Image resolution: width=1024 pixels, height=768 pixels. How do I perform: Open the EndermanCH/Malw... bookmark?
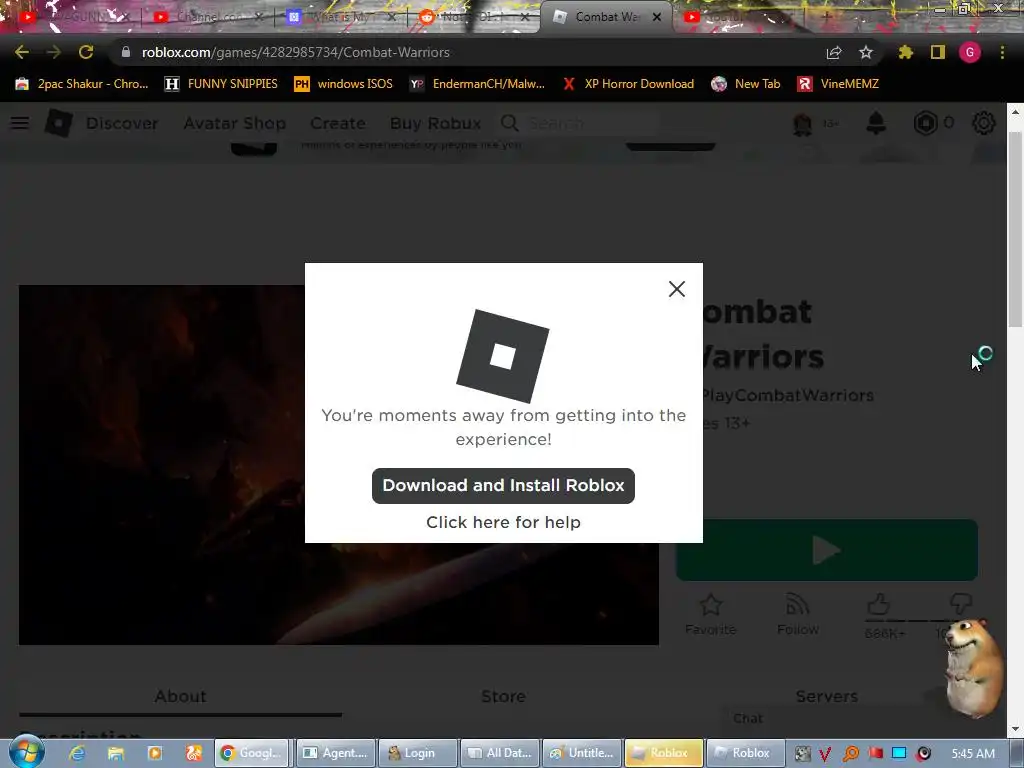477,84
